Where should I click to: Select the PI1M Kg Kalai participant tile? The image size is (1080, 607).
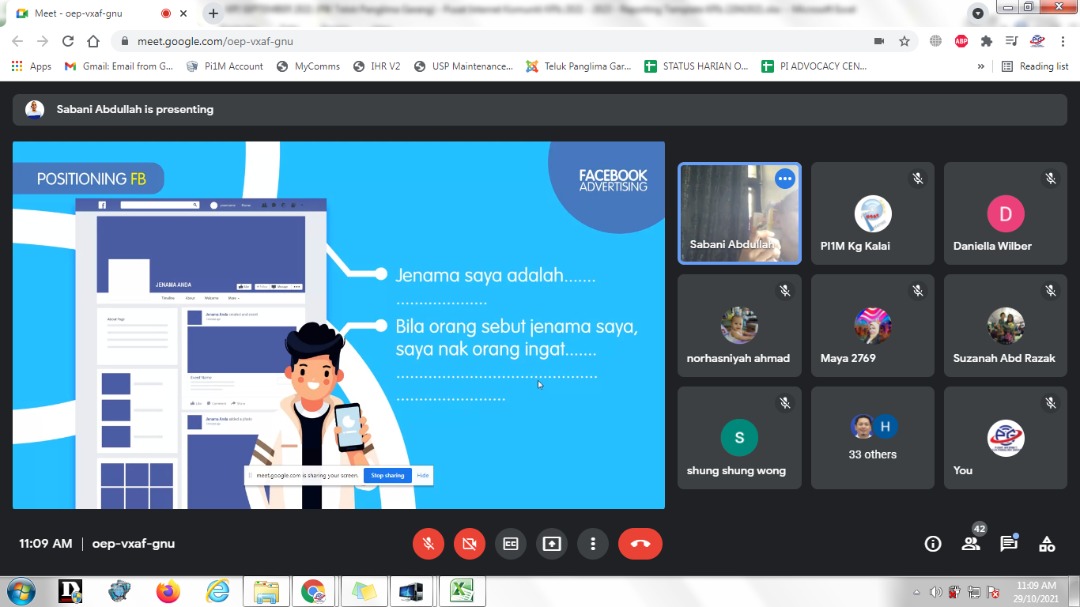pyautogui.click(x=872, y=213)
